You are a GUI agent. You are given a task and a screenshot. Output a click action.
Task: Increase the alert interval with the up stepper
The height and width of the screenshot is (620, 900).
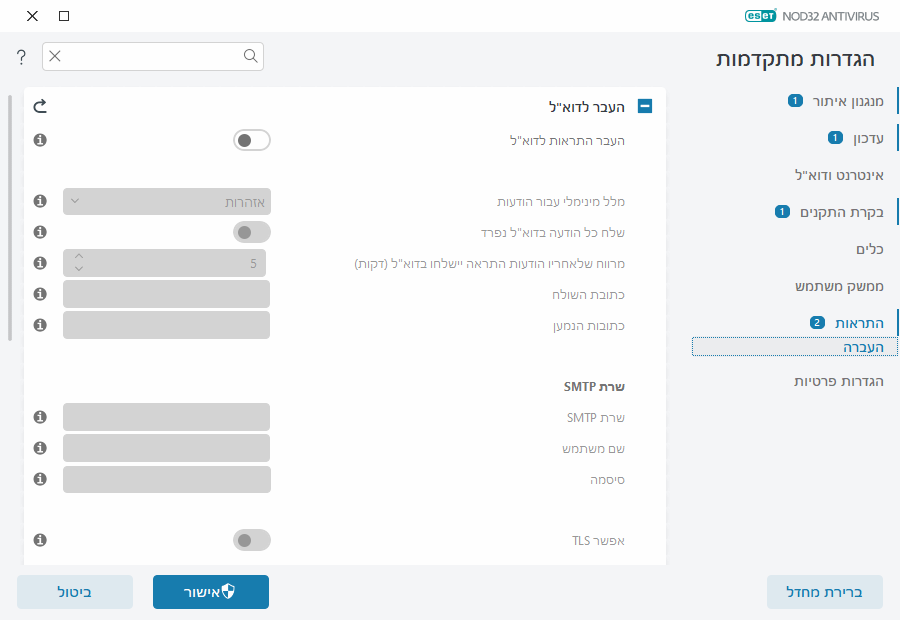point(78,258)
